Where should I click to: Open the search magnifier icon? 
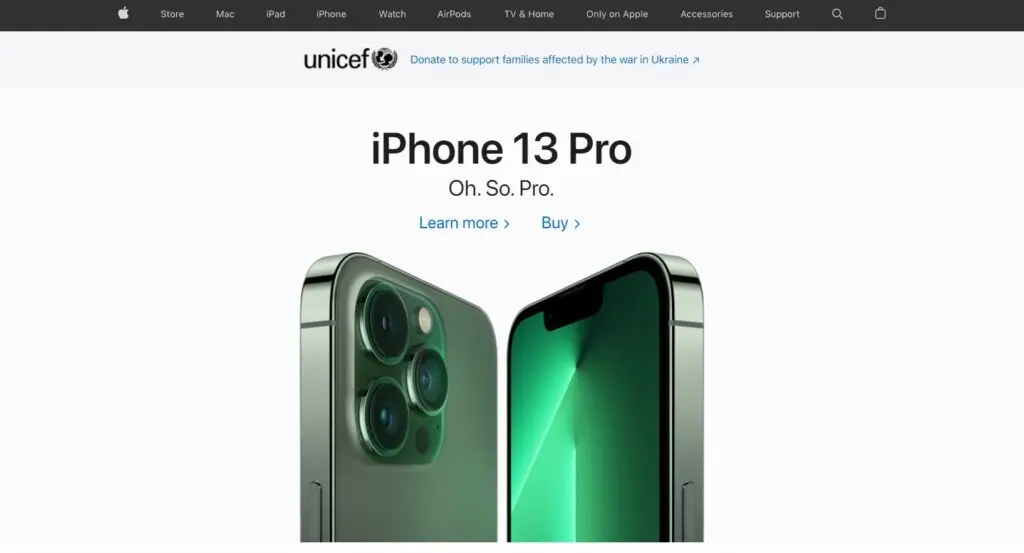[837, 14]
